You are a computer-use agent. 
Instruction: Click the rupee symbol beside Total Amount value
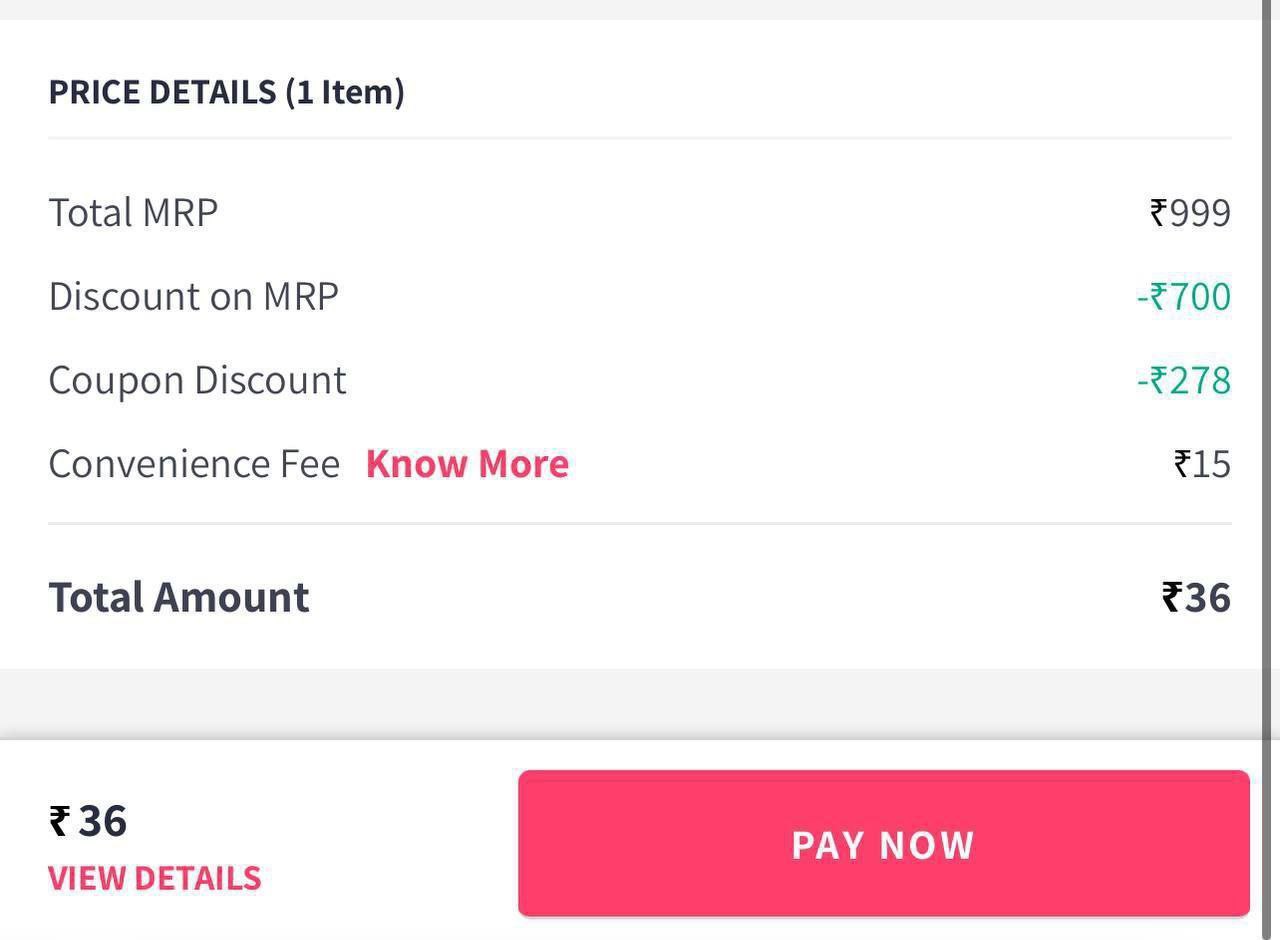pos(1172,597)
